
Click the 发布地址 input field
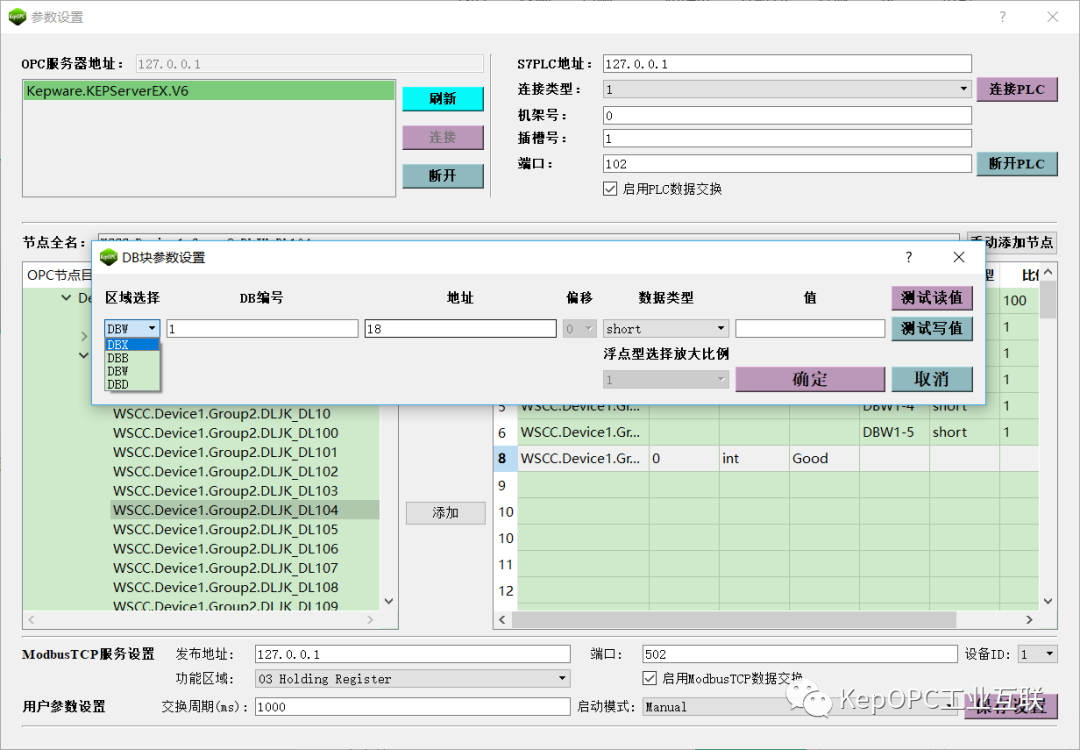click(413, 654)
